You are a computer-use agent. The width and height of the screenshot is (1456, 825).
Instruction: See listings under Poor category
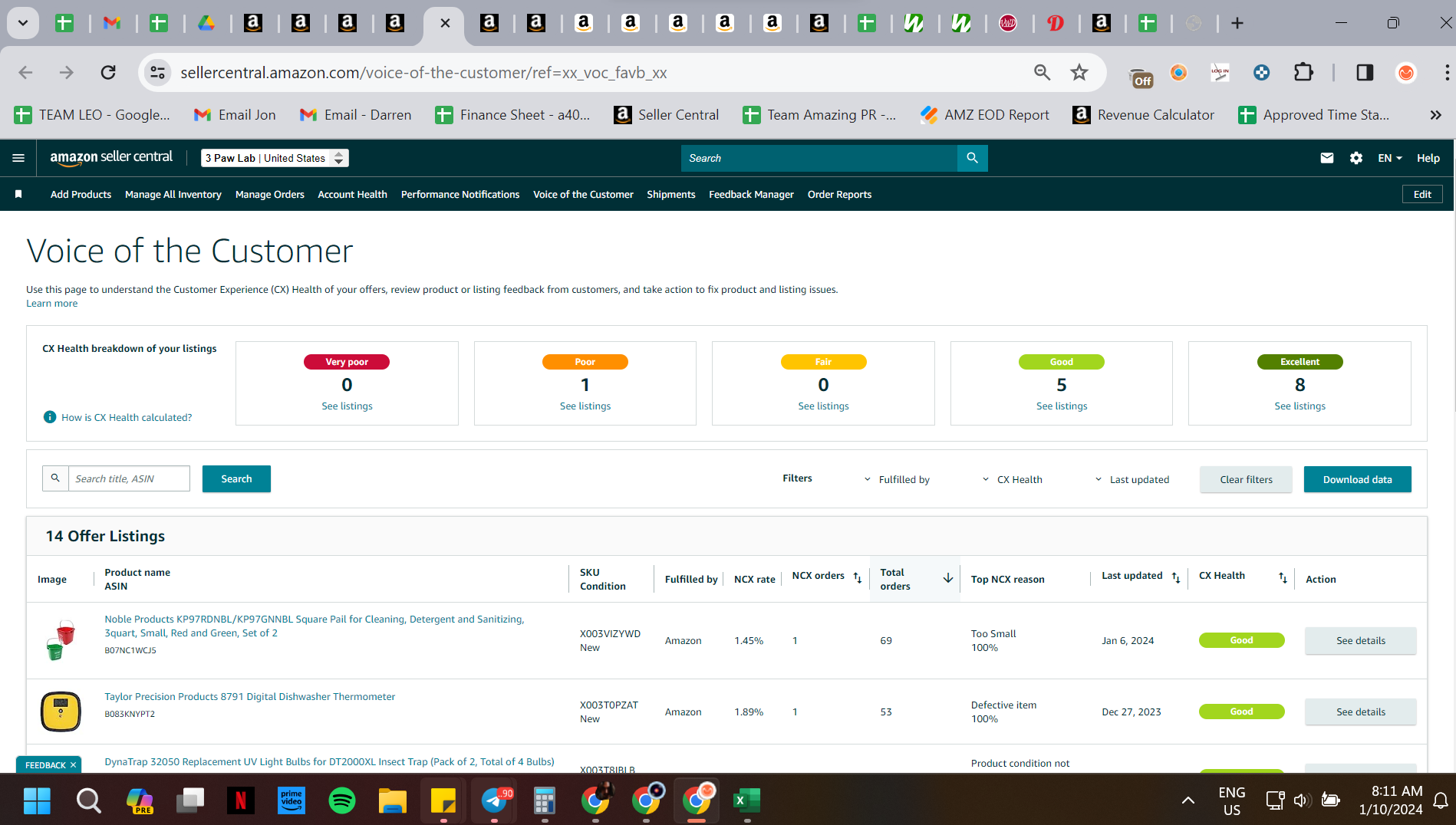tap(585, 406)
